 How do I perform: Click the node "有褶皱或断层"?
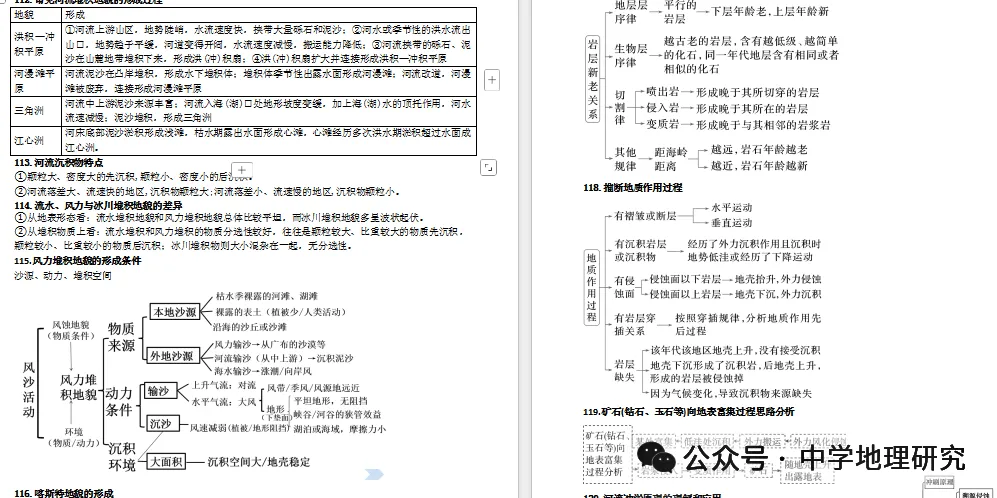[646, 216]
